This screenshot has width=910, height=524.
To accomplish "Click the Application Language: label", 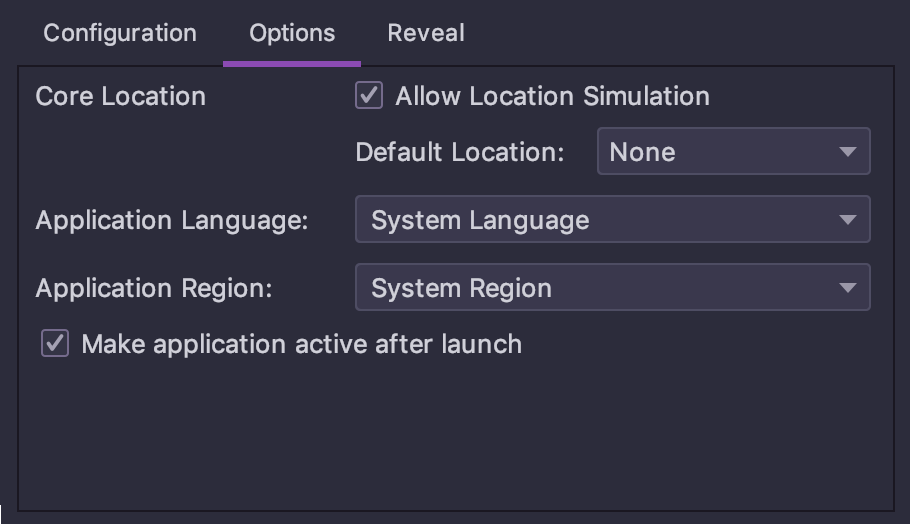I will (172, 221).
